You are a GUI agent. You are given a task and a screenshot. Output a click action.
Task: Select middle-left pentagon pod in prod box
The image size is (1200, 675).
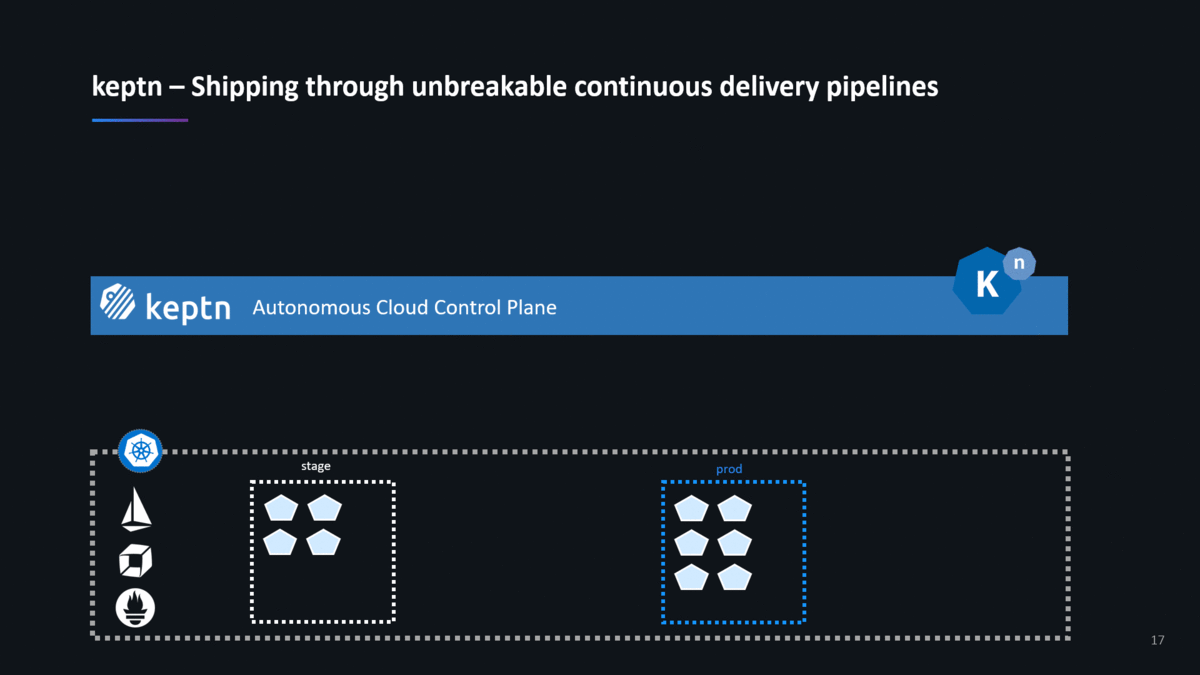pyautogui.click(x=692, y=542)
